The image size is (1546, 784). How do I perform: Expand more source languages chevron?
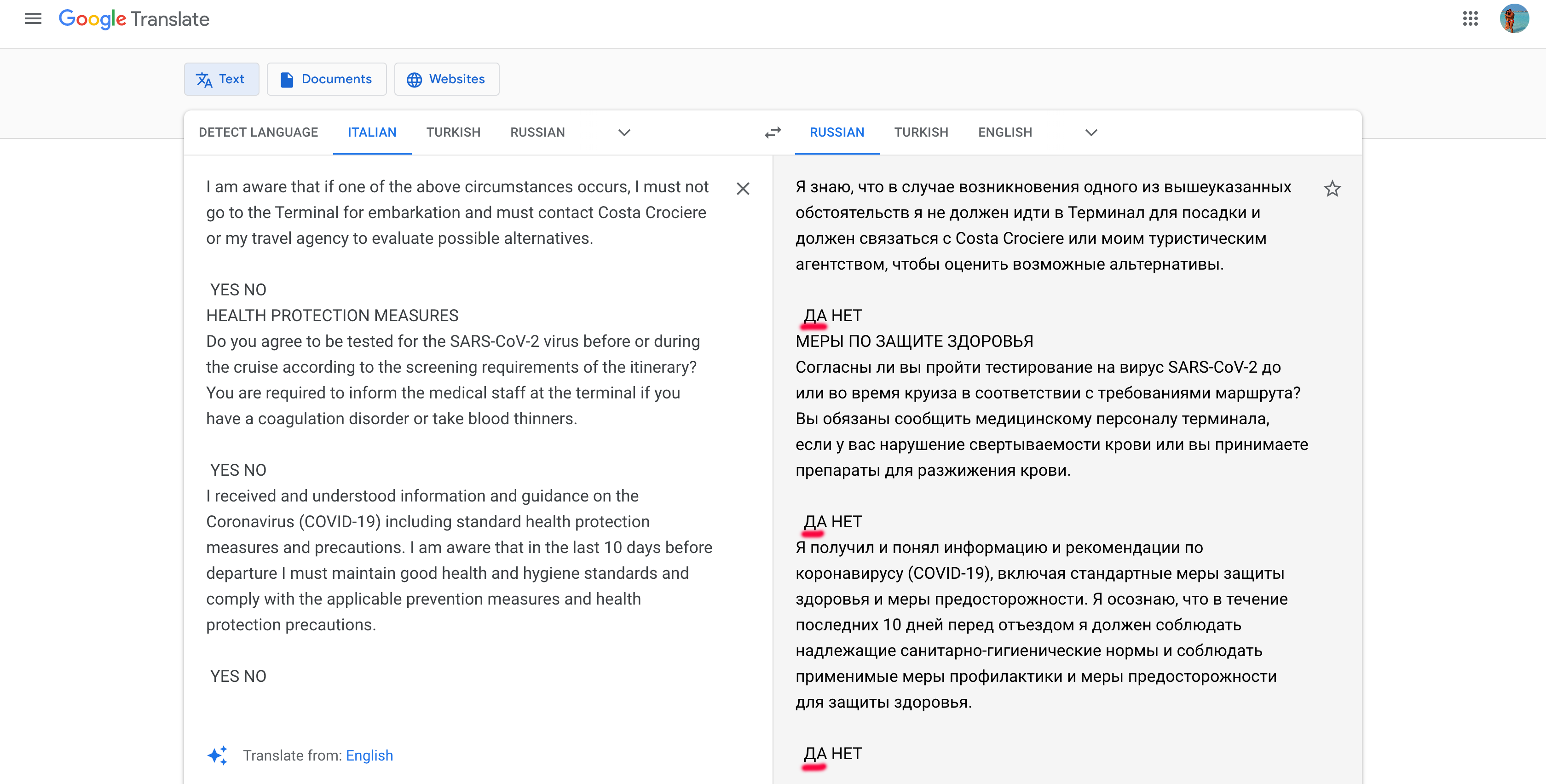624,132
